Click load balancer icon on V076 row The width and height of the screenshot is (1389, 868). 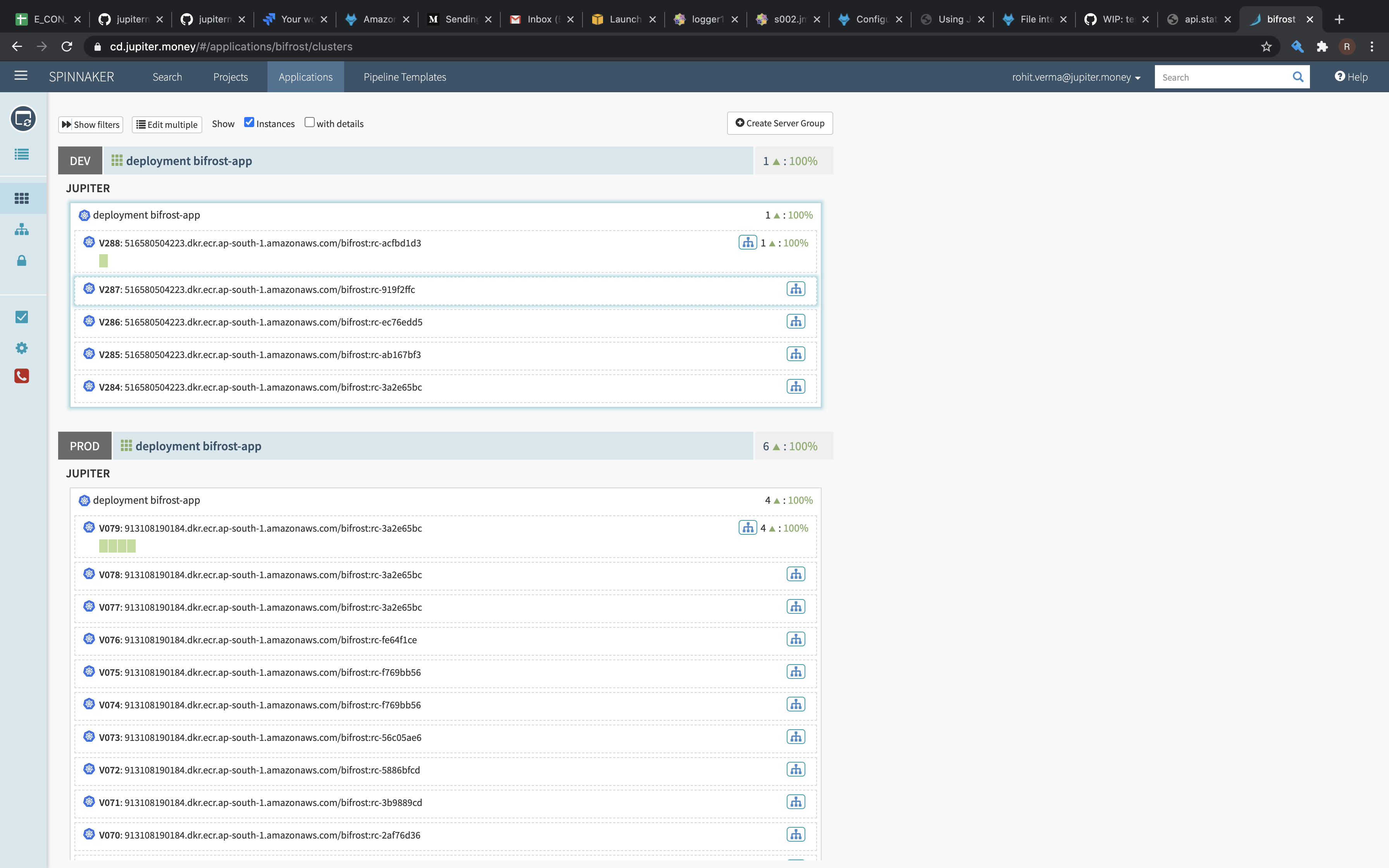[x=796, y=639]
